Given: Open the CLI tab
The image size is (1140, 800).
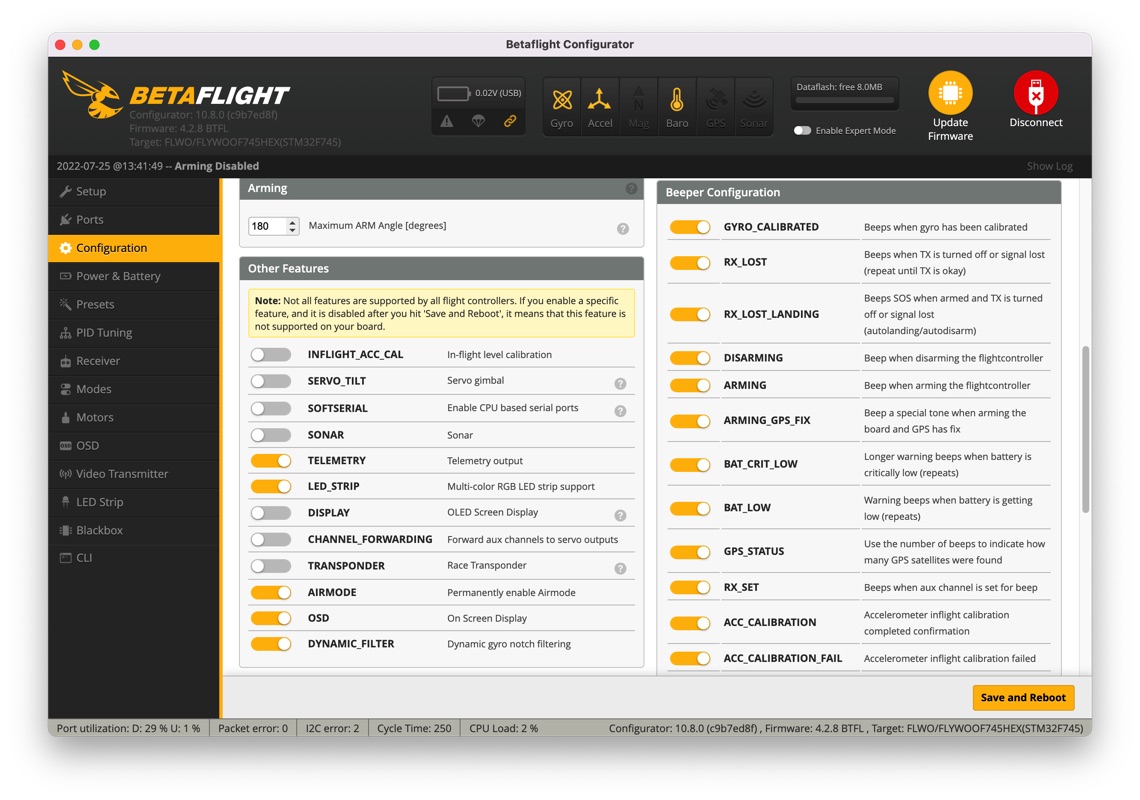Looking at the screenshot, I should [x=134, y=558].
